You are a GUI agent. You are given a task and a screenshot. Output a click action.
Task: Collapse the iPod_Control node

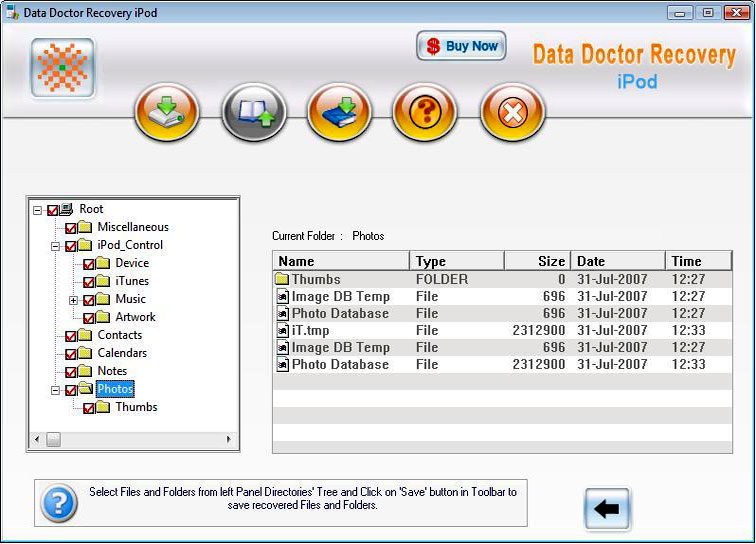[x=55, y=246]
